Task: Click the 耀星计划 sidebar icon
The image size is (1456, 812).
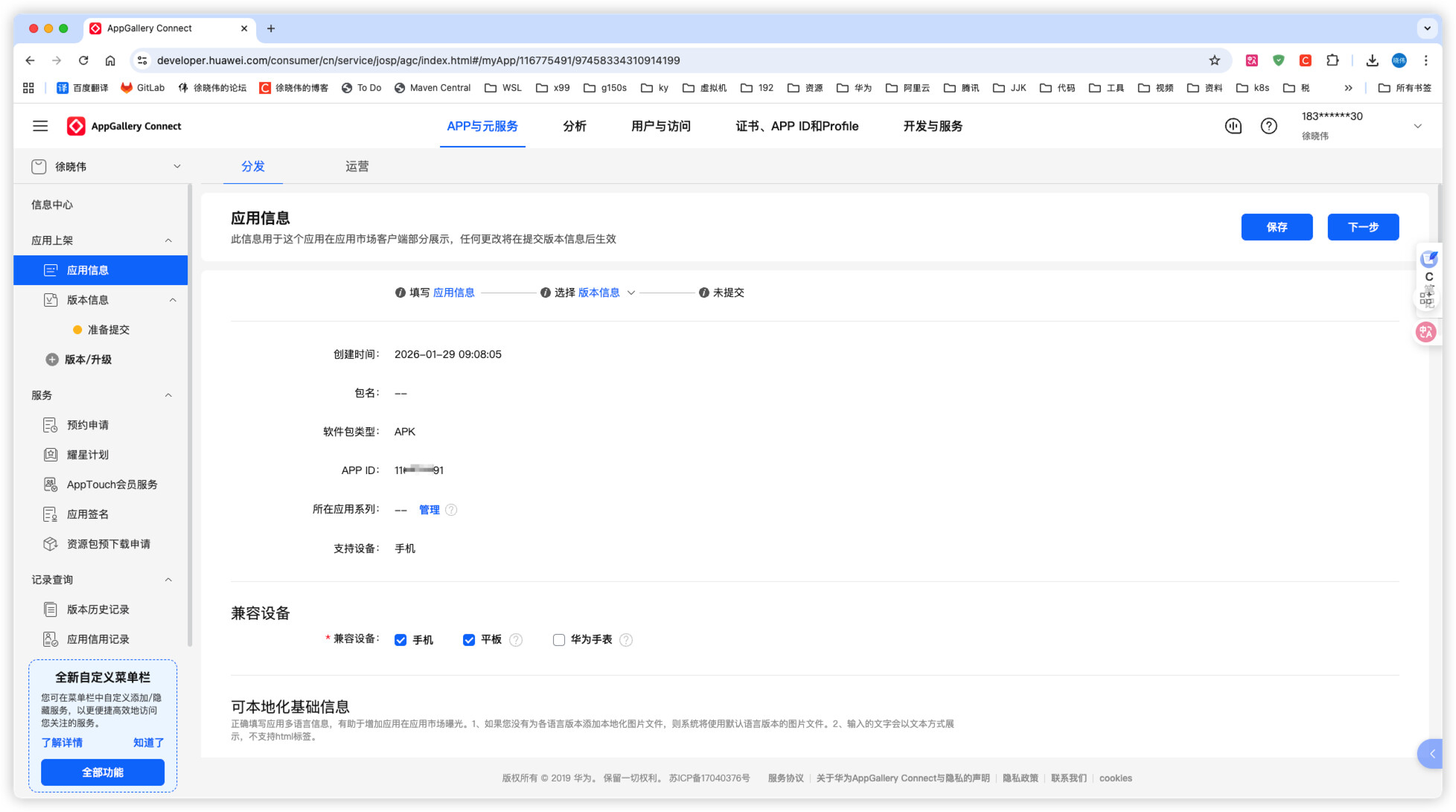Action: pyautogui.click(x=50, y=455)
